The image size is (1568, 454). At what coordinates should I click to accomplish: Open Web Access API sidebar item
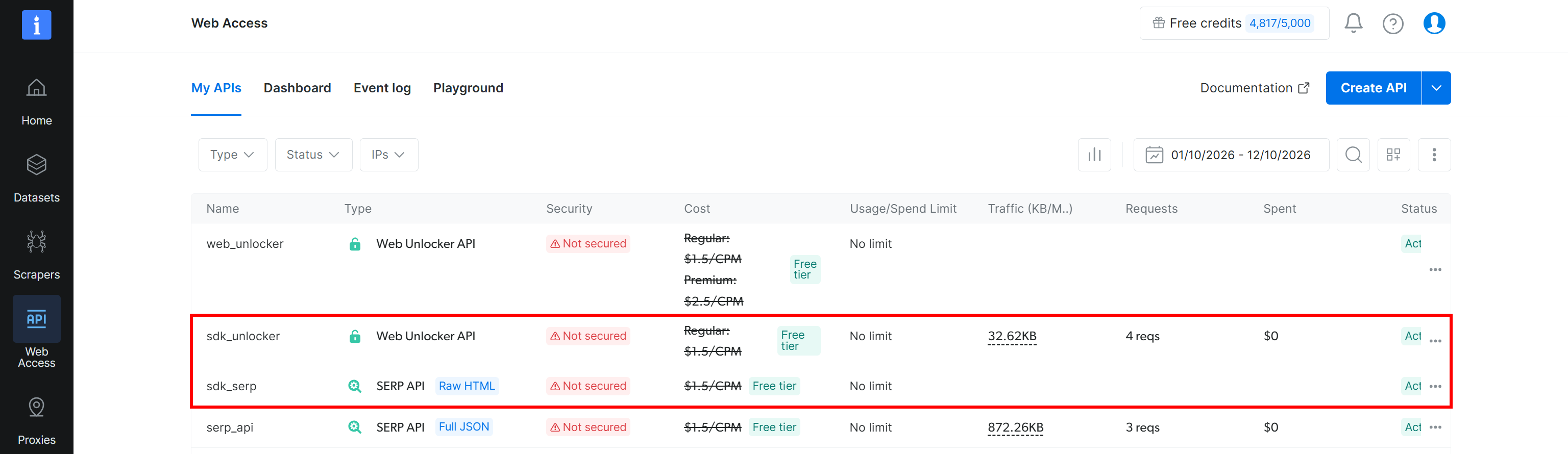pos(37,332)
